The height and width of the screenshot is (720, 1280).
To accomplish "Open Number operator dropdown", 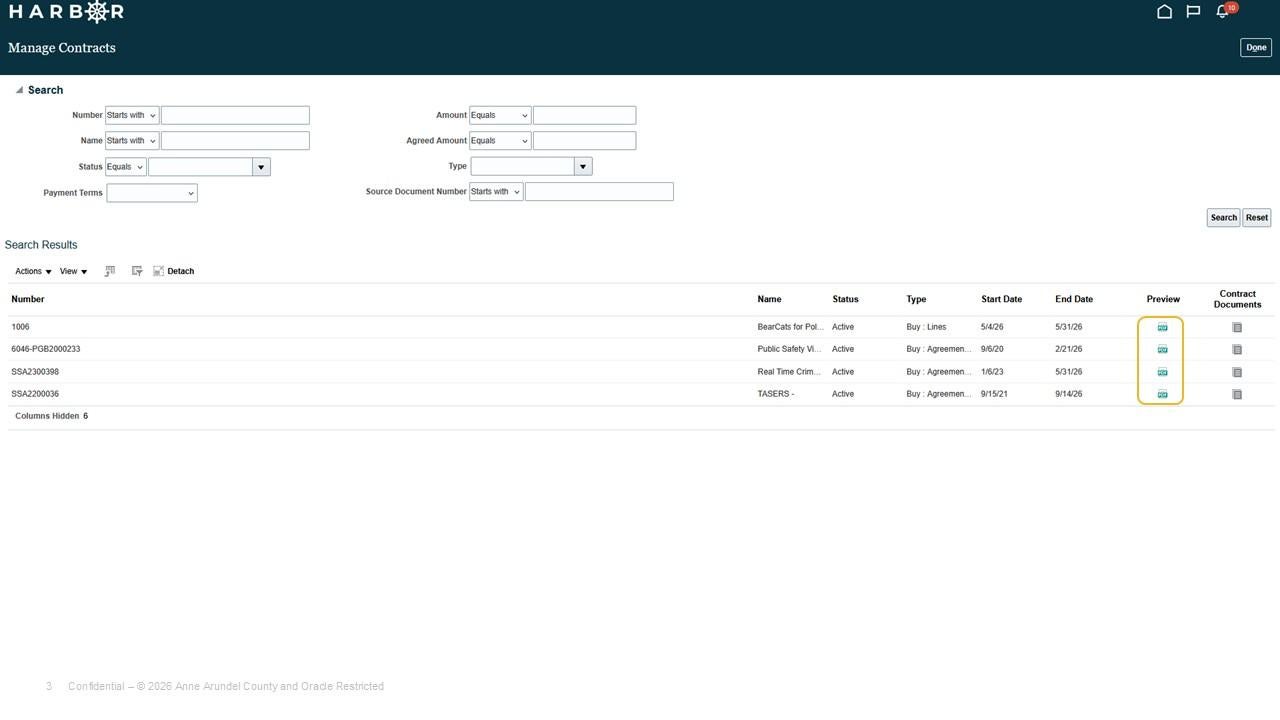I will tap(132, 115).
